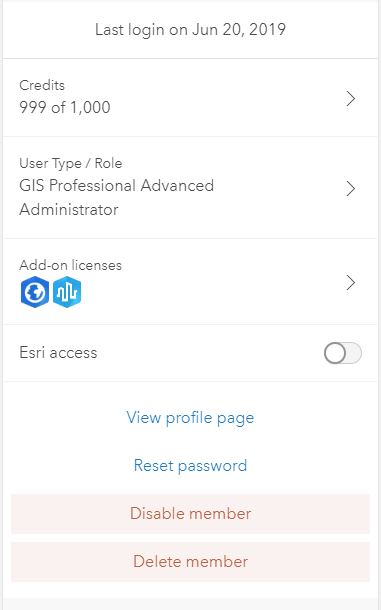Expand the Add-on licenses section
The width and height of the screenshot is (381, 610).
click(190, 282)
